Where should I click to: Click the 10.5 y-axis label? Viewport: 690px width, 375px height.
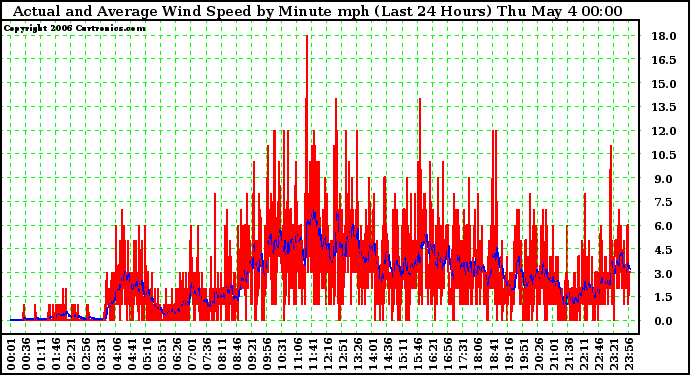(x=664, y=155)
